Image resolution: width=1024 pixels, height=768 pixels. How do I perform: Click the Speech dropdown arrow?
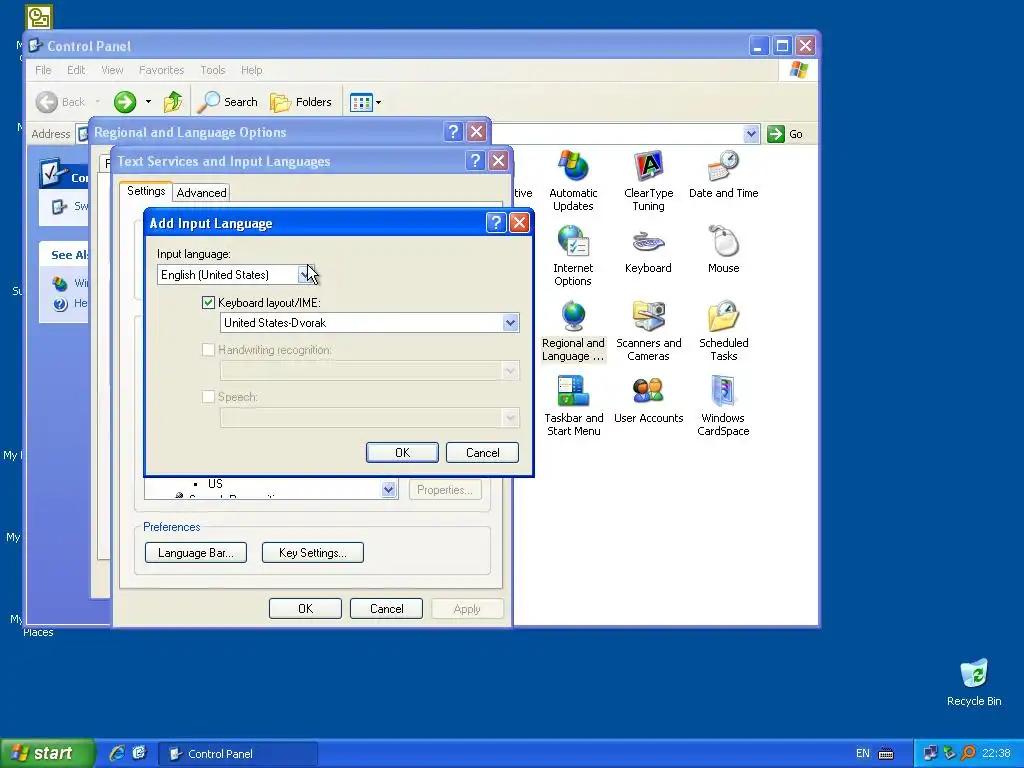coord(510,418)
